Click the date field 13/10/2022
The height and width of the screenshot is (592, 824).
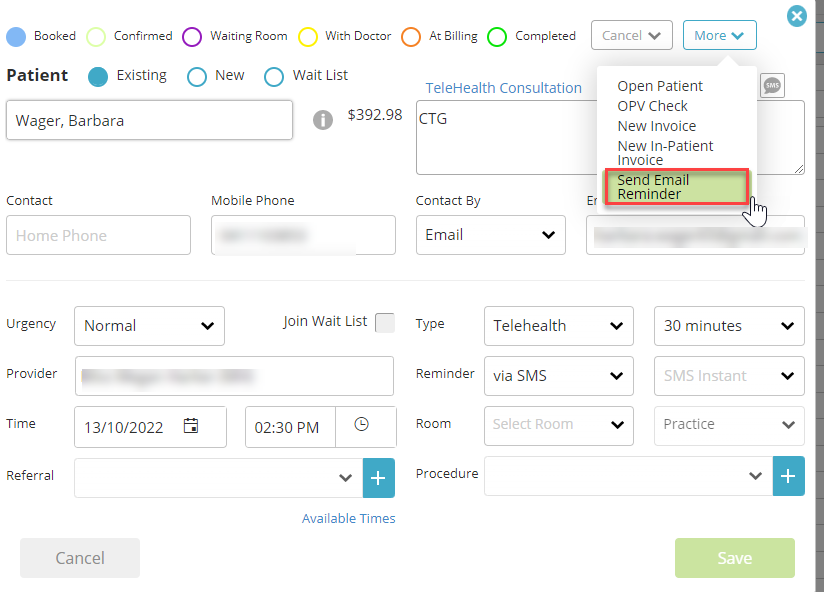tap(150, 427)
